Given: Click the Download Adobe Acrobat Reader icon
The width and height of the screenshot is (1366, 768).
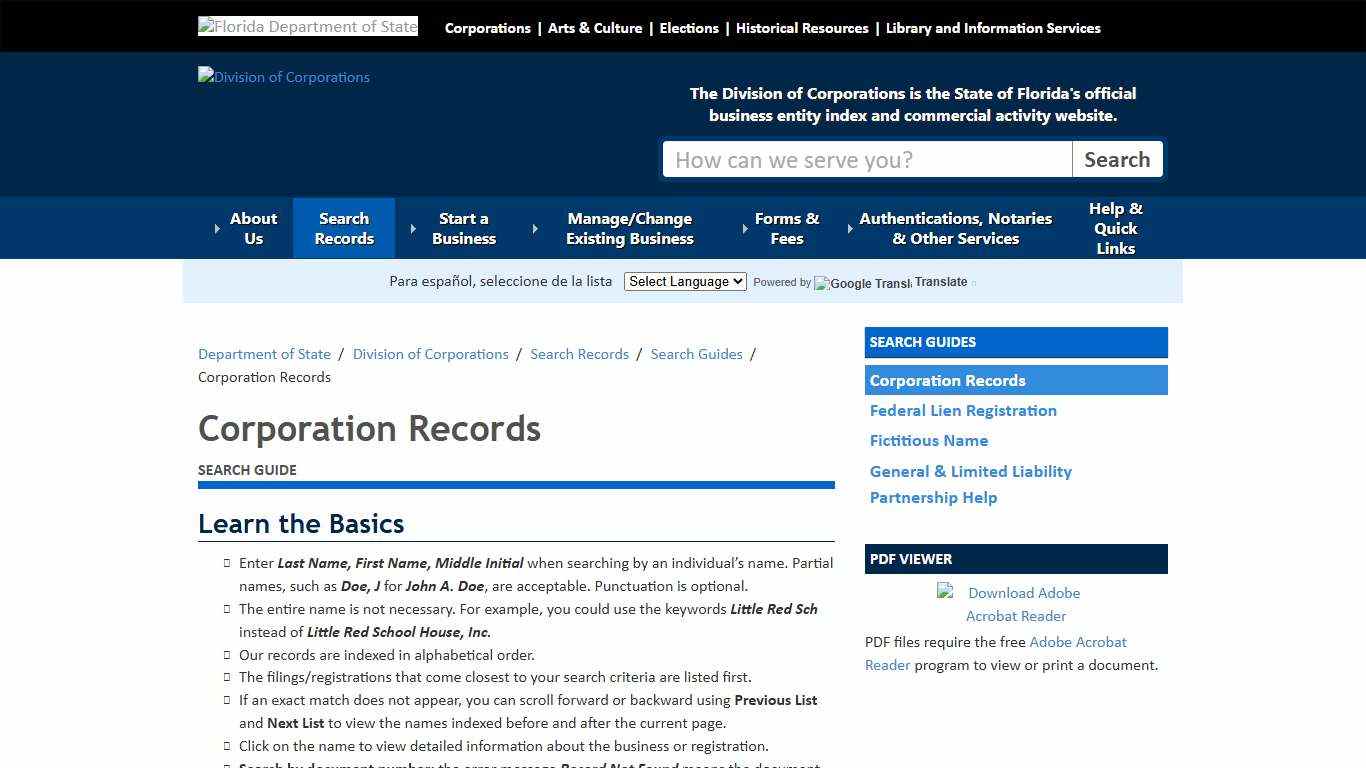Looking at the screenshot, I should pos(944,592).
